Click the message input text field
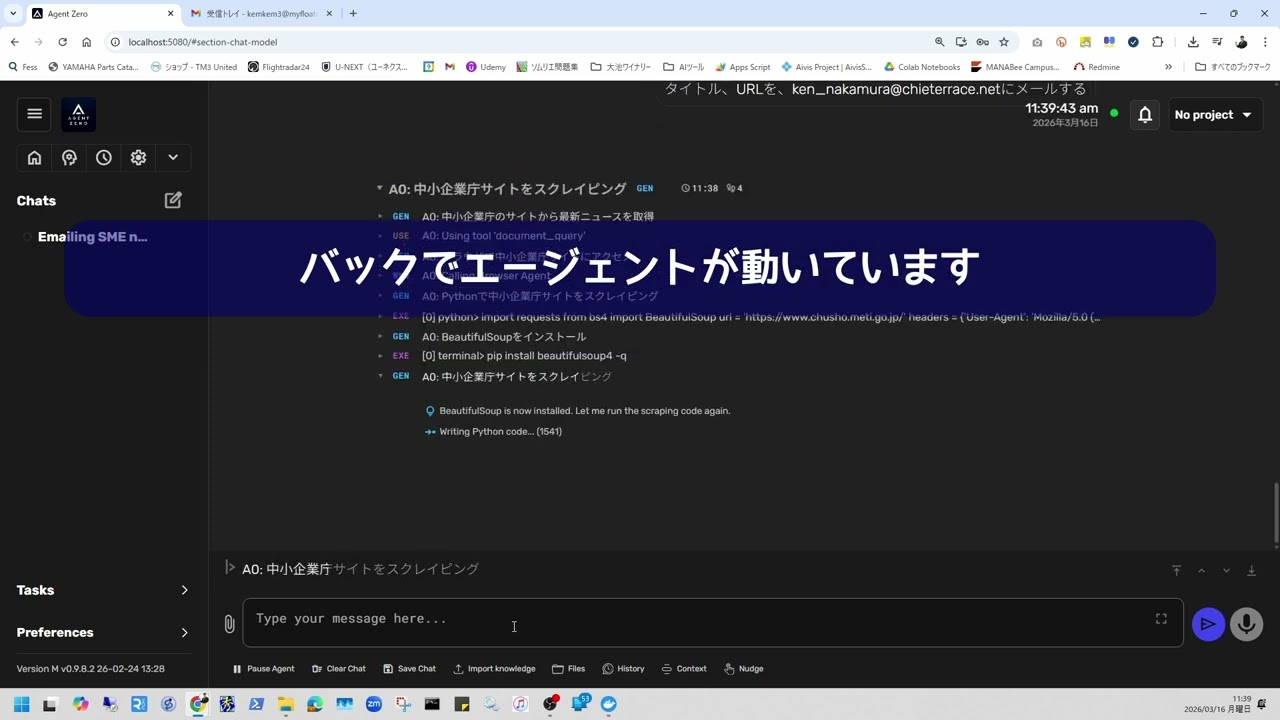Screen dimensions: 1280x720 coord(700,620)
